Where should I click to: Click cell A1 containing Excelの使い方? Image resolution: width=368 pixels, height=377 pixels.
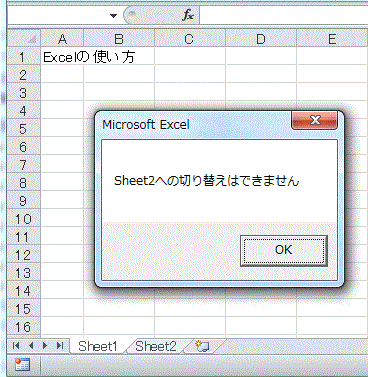tap(62, 57)
